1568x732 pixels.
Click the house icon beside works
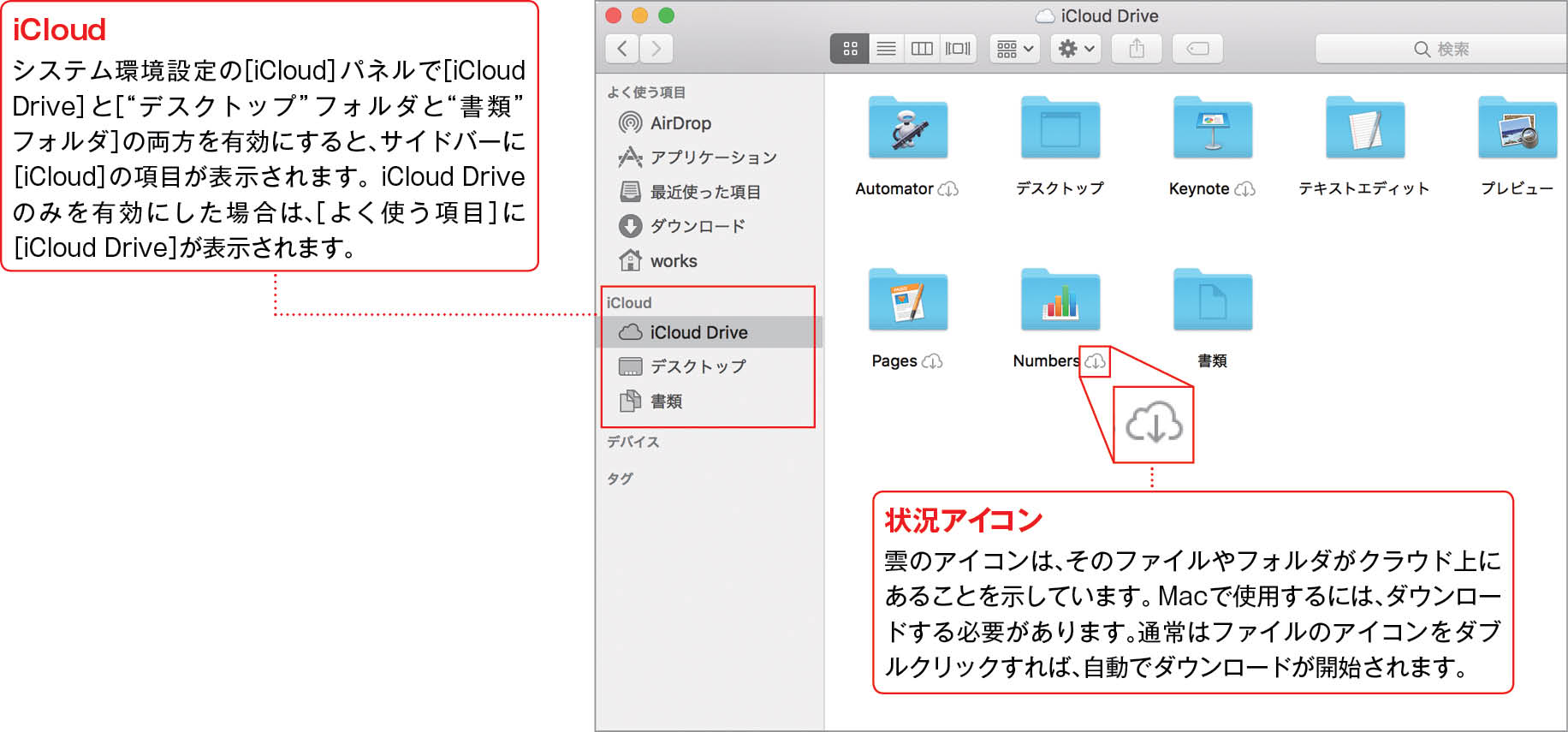point(631,260)
